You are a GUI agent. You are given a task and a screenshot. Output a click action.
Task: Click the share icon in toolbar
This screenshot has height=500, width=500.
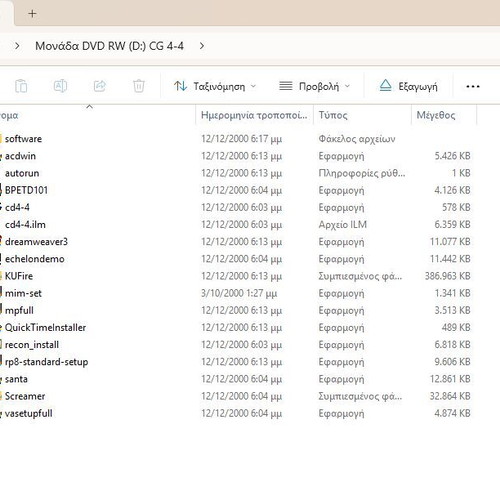tap(100, 86)
